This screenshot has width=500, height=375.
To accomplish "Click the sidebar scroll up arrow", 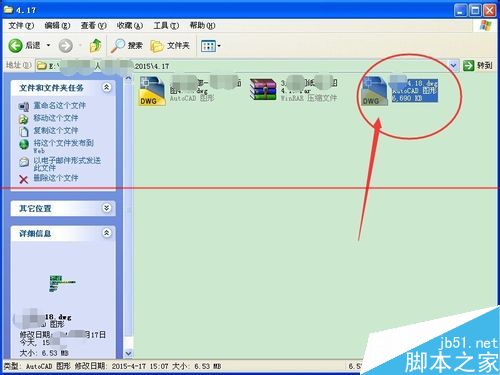I will point(128,79).
